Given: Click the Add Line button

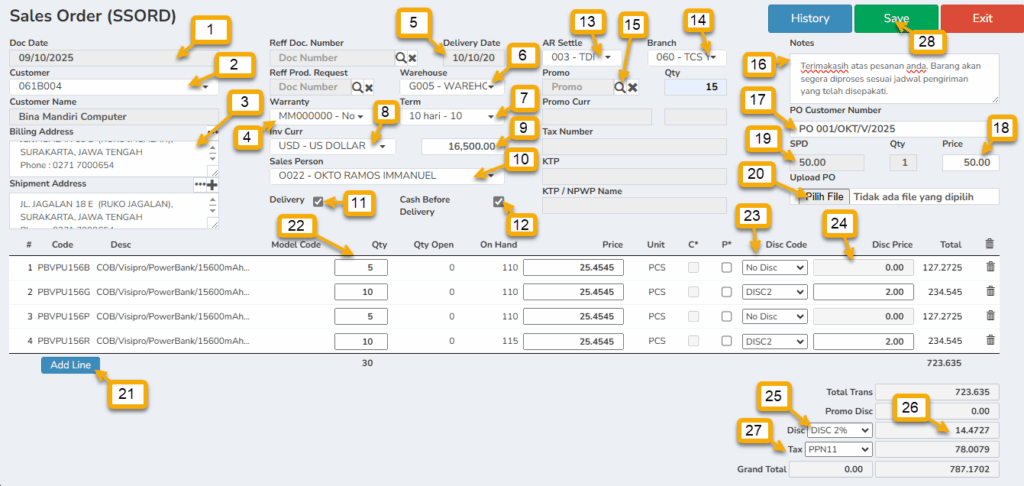Looking at the screenshot, I should (x=70, y=365).
